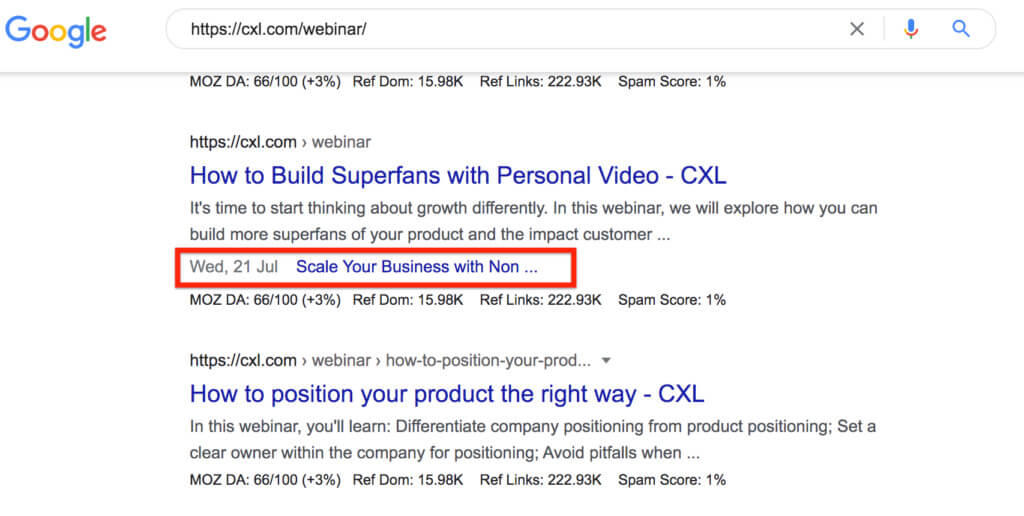Click Spam Score: 1% under positioning result
Image resolution: width=1024 pixels, height=516 pixels.
[x=672, y=480]
